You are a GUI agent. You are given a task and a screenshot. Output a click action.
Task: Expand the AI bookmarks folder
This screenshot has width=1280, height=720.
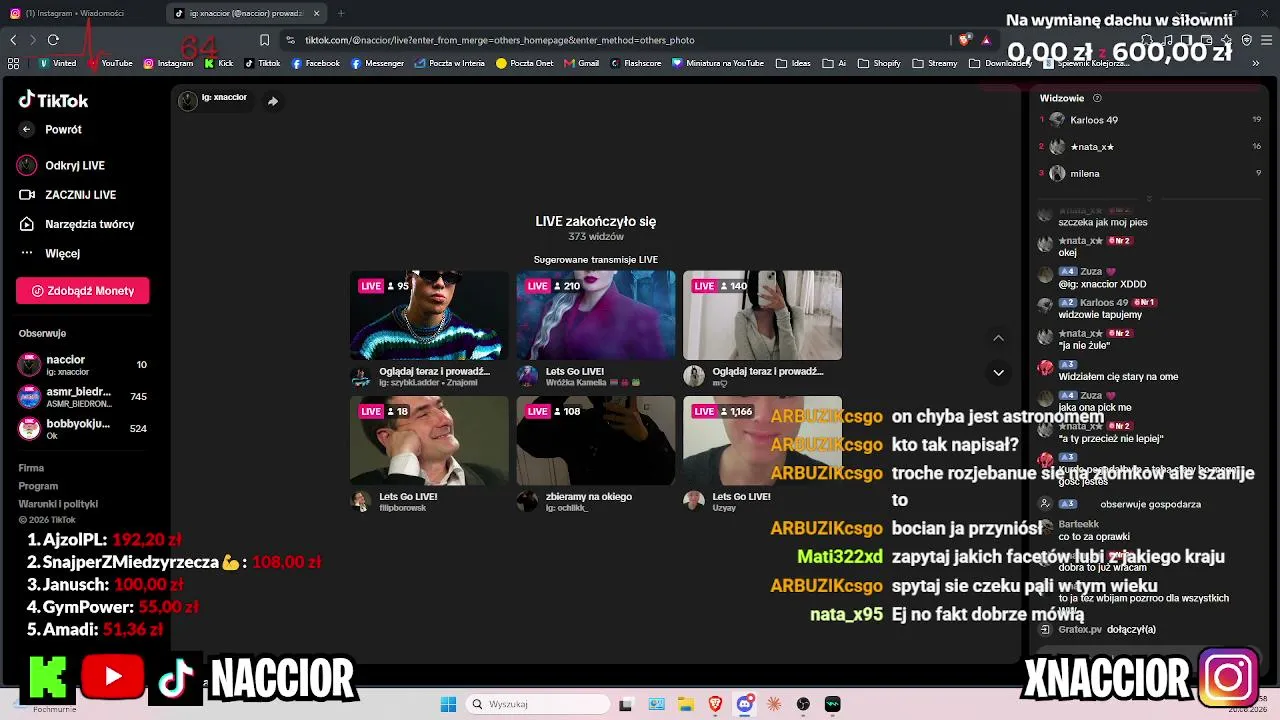(x=835, y=63)
